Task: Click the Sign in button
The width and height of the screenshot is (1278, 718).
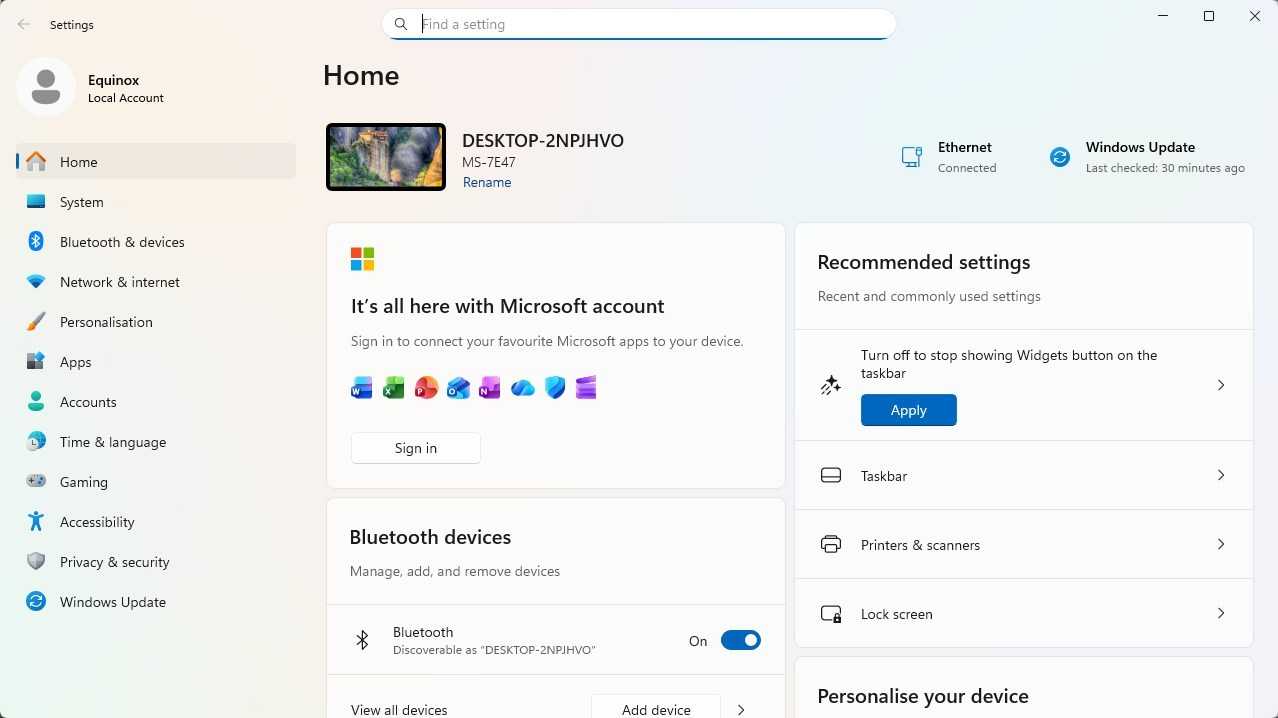Action: point(416,448)
